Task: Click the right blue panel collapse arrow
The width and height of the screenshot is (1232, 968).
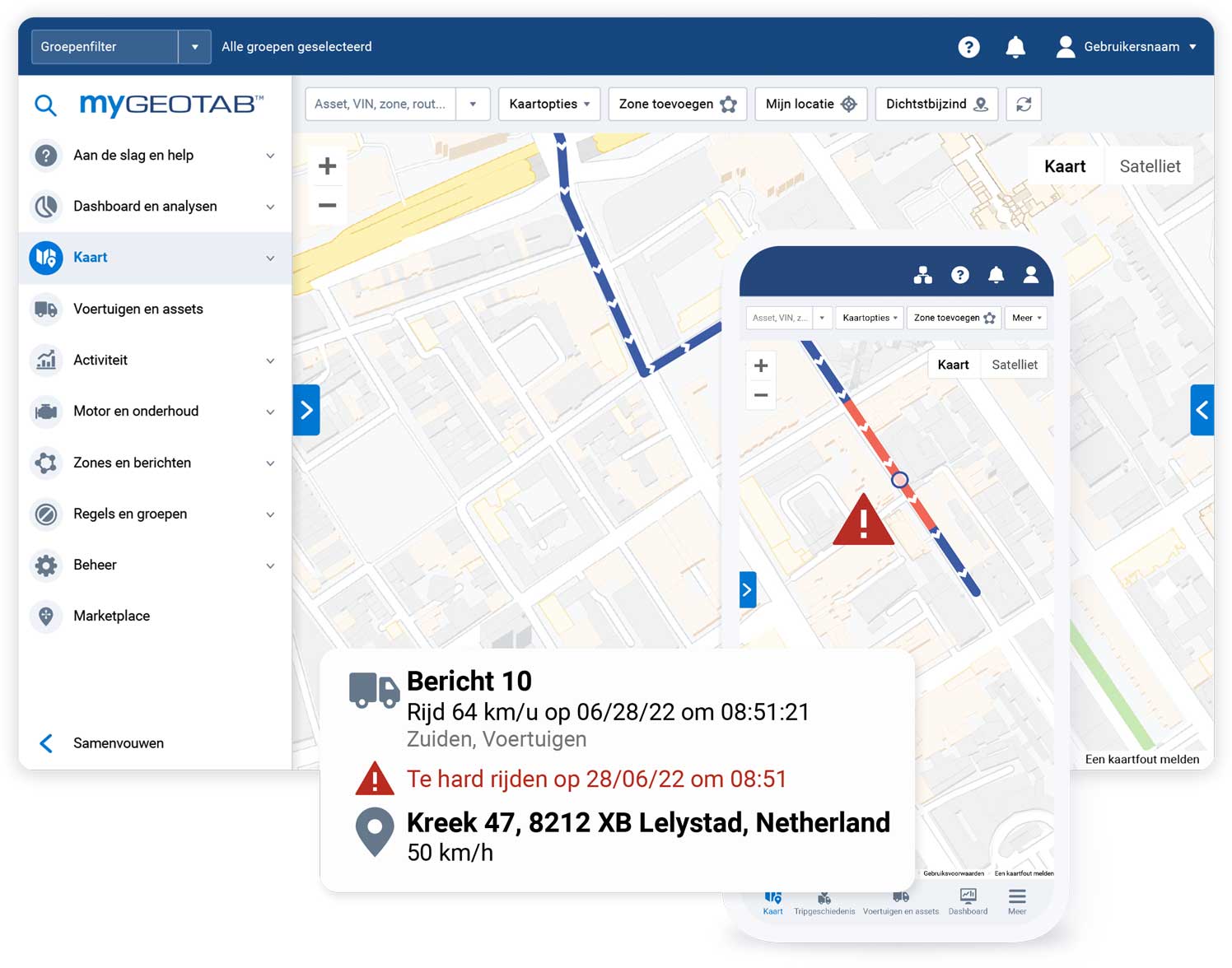Action: tap(1202, 410)
